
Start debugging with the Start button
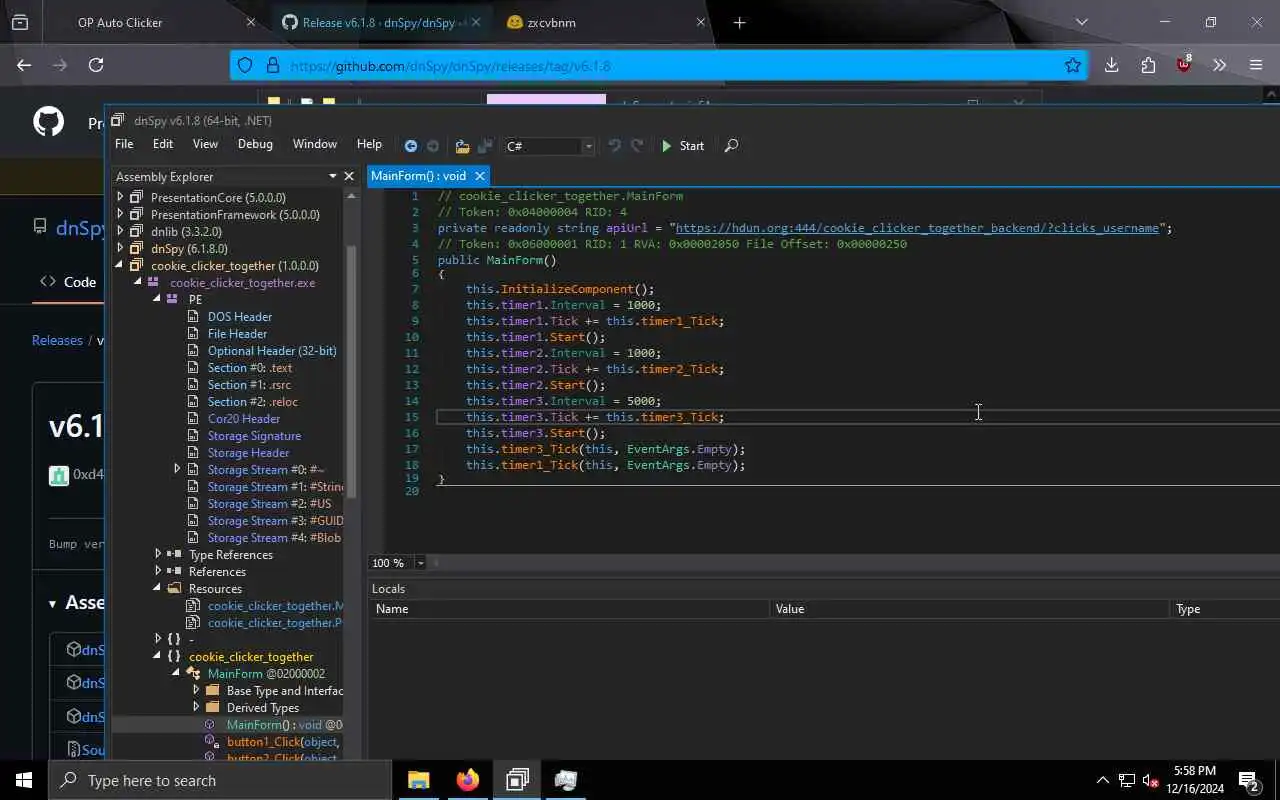click(x=683, y=146)
